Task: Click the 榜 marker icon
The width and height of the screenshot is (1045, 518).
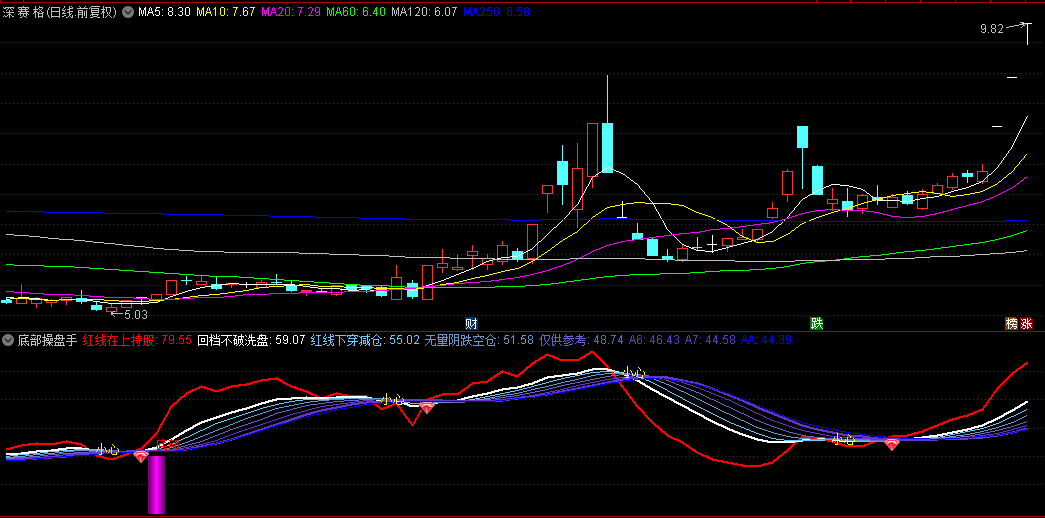Action: click(x=1011, y=323)
